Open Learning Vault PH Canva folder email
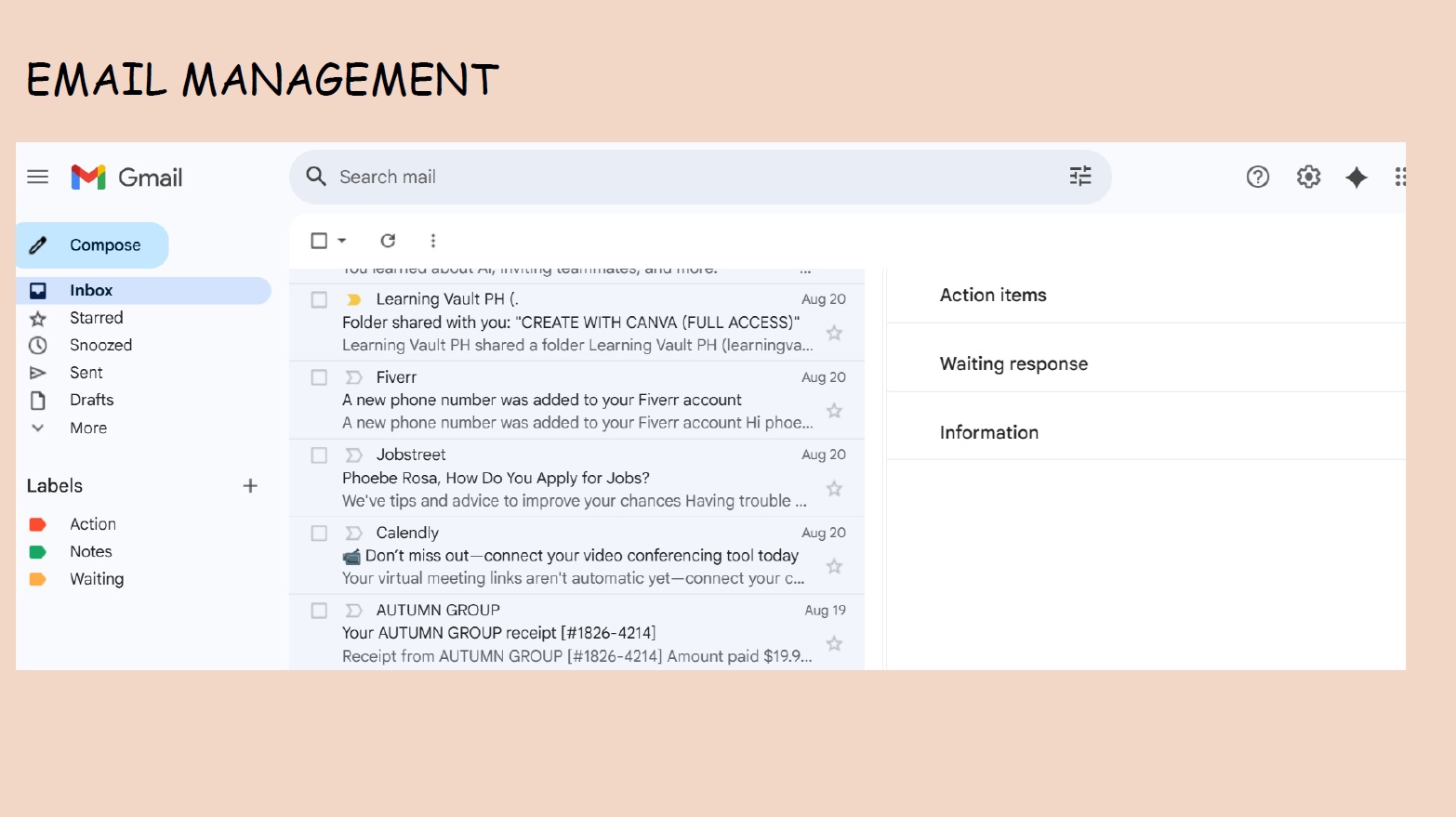 coord(576,323)
